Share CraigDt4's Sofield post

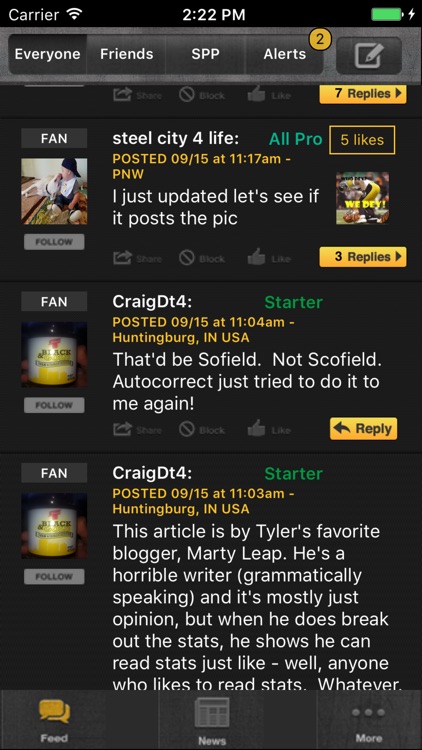[137, 430]
